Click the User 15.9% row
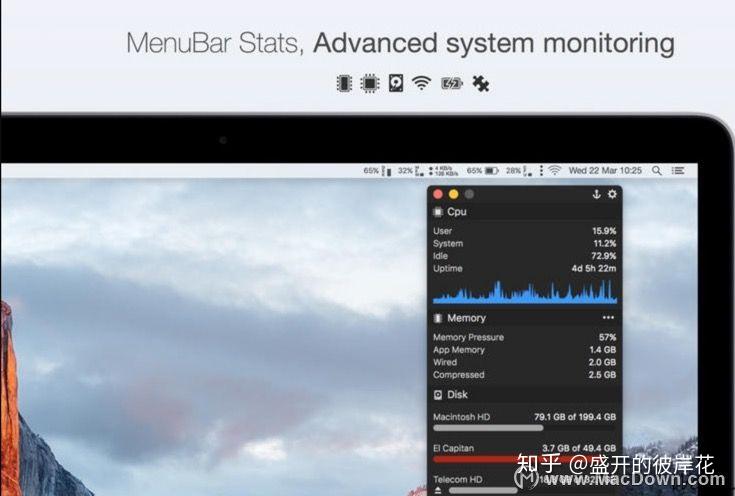Viewport: 735px width, 496px height. click(525, 231)
